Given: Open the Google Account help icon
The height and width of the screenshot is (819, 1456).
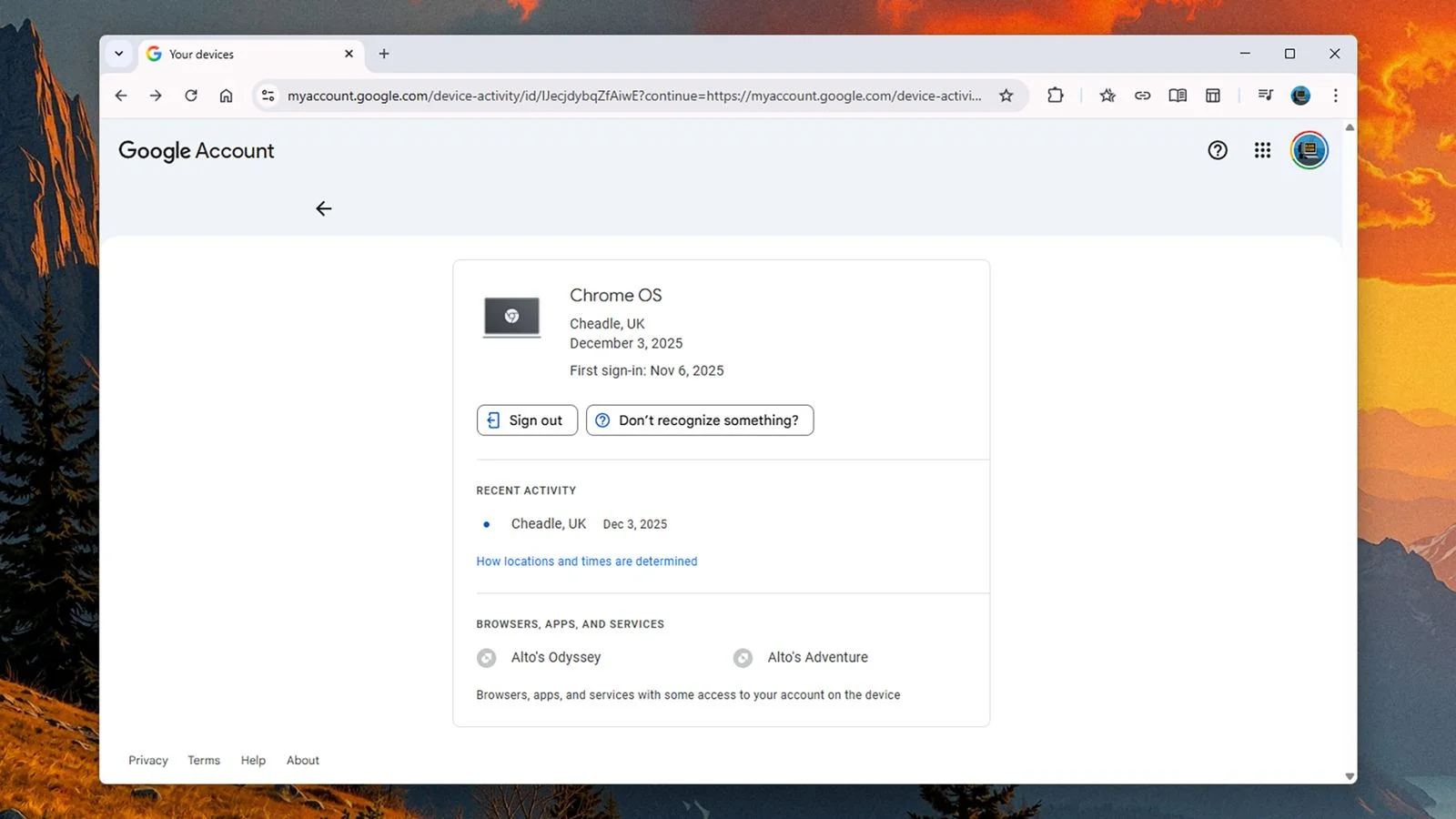Looking at the screenshot, I should pyautogui.click(x=1218, y=150).
